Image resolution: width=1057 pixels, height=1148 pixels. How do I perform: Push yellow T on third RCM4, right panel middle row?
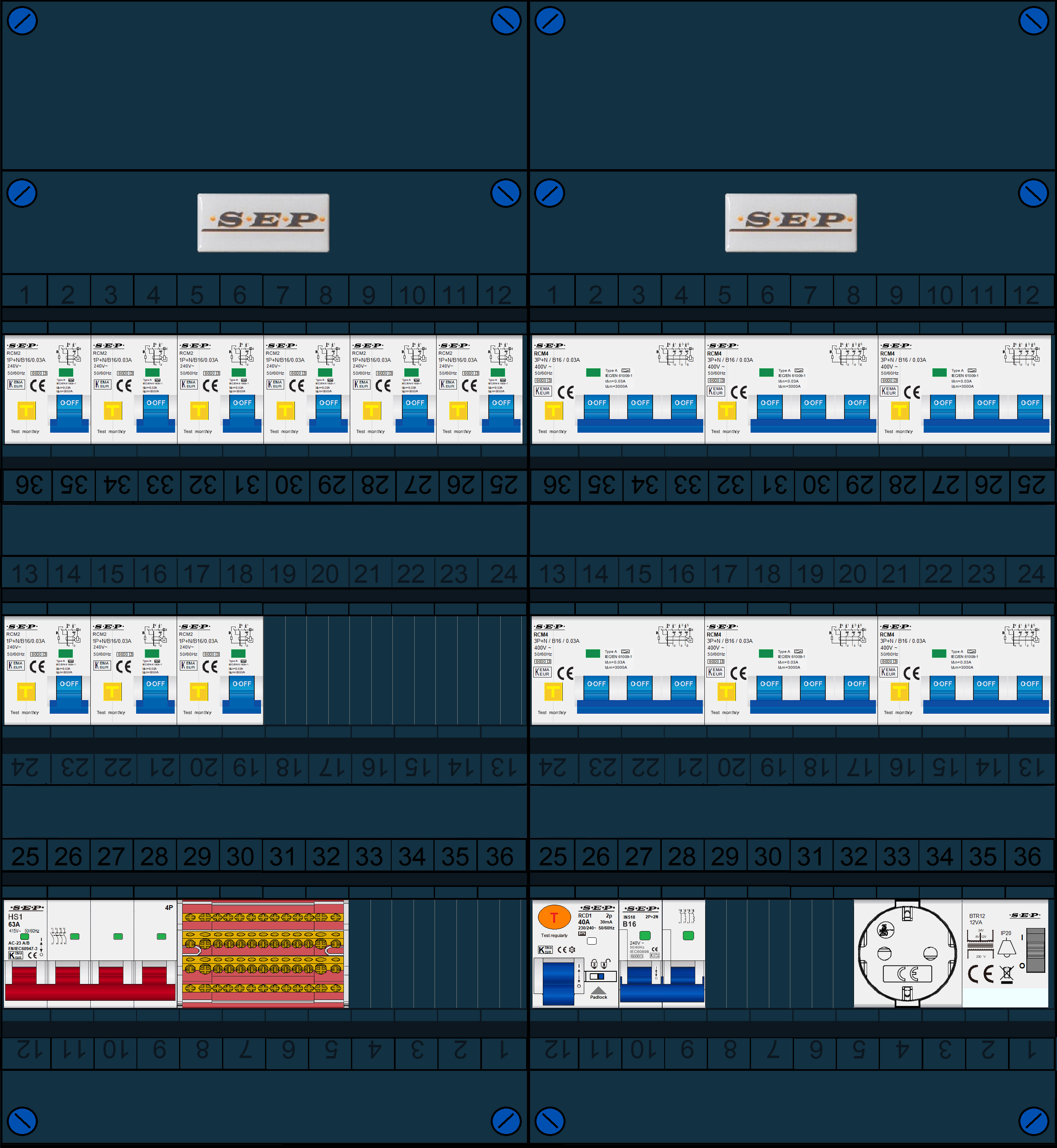899,691
